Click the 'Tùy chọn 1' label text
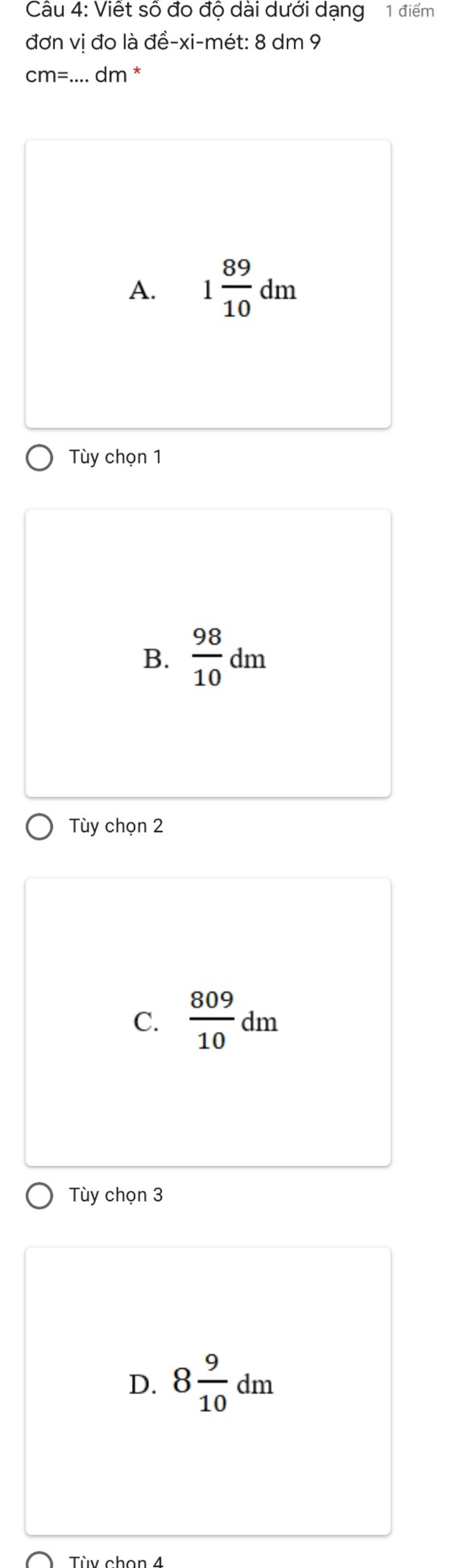 tap(116, 457)
